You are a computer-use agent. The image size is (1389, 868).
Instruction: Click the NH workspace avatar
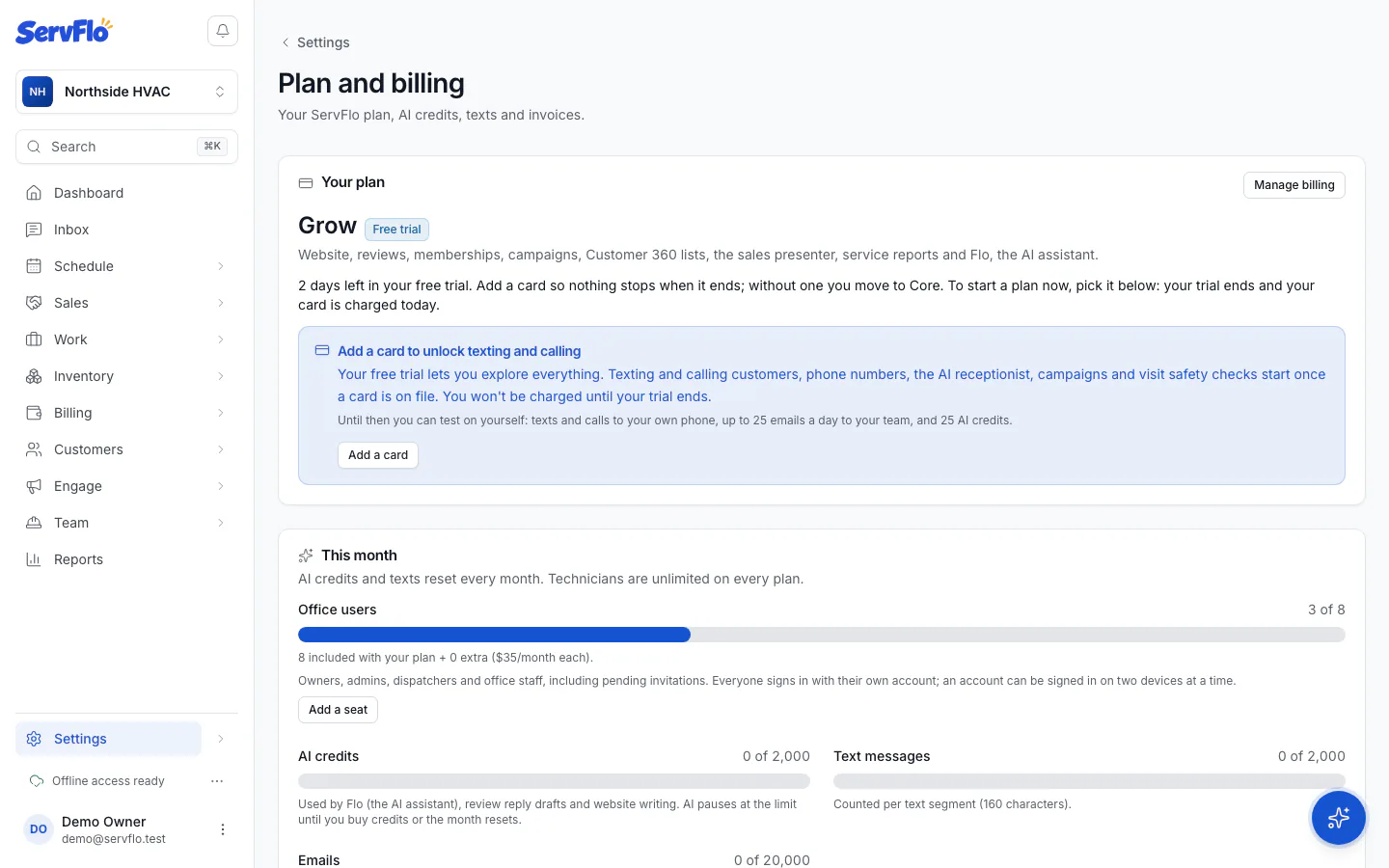pyautogui.click(x=38, y=92)
